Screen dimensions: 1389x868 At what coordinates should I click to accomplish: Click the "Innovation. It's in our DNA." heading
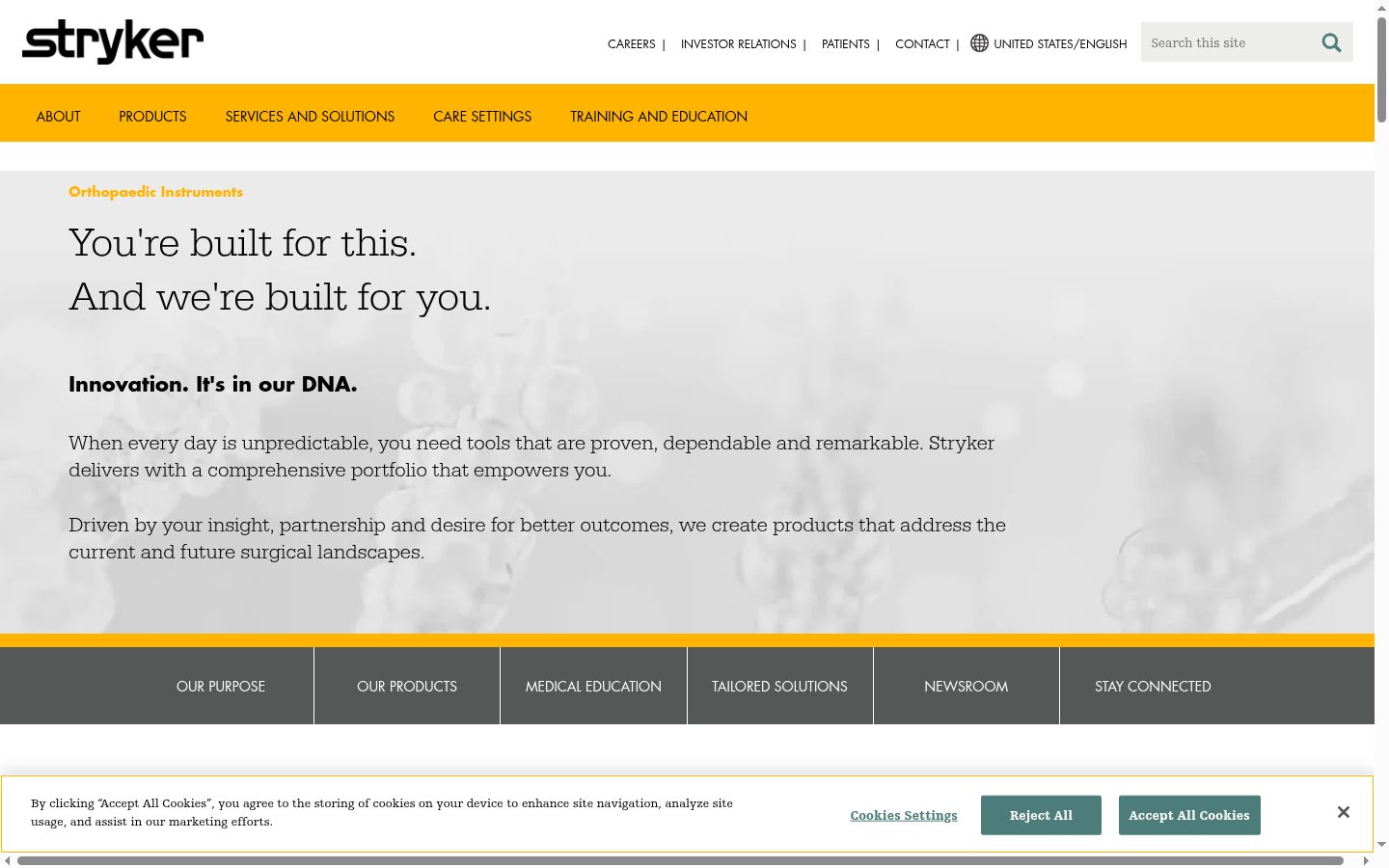pyautogui.click(x=212, y=384)
